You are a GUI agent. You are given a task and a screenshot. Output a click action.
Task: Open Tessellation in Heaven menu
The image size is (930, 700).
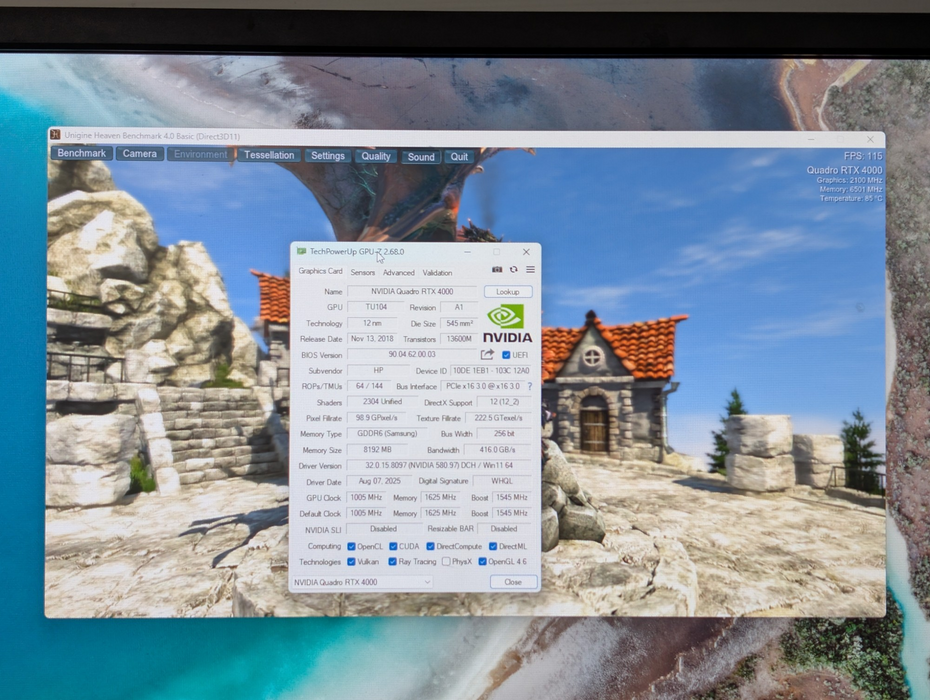tap(269, 155)
